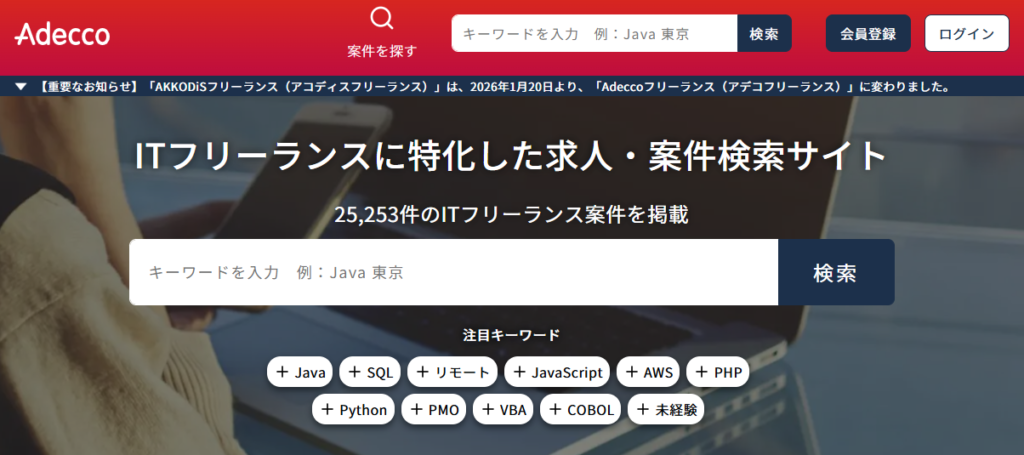Viewport: 1024px width, 455px height.
Task: Add the 未経験 keyword tag
Action: pyautogui.click(x=666, y=409)
